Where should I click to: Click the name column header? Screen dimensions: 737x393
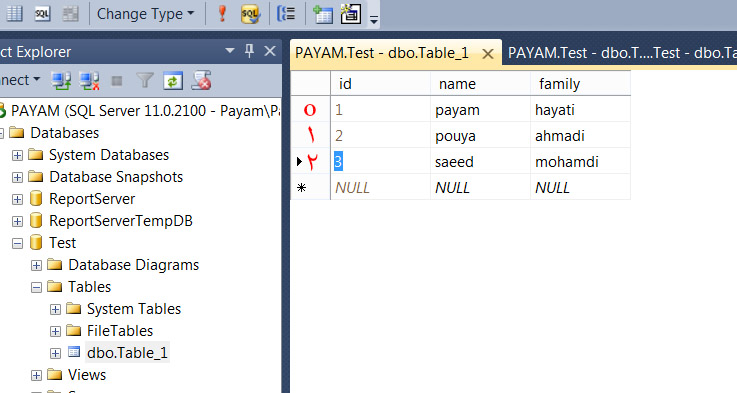pyautogui.click(x=480, y=84)
